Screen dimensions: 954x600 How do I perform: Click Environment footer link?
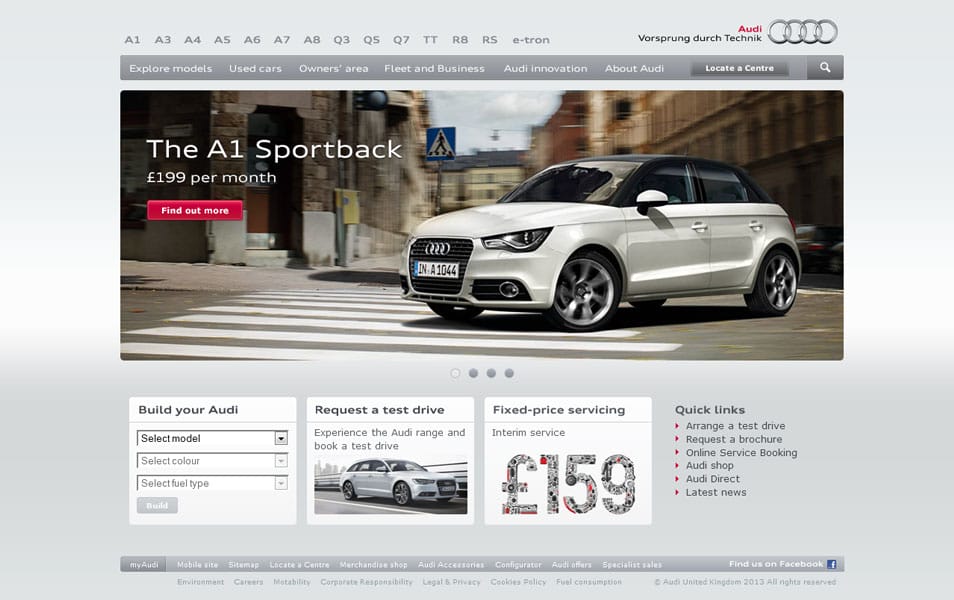tap(200, 582)
